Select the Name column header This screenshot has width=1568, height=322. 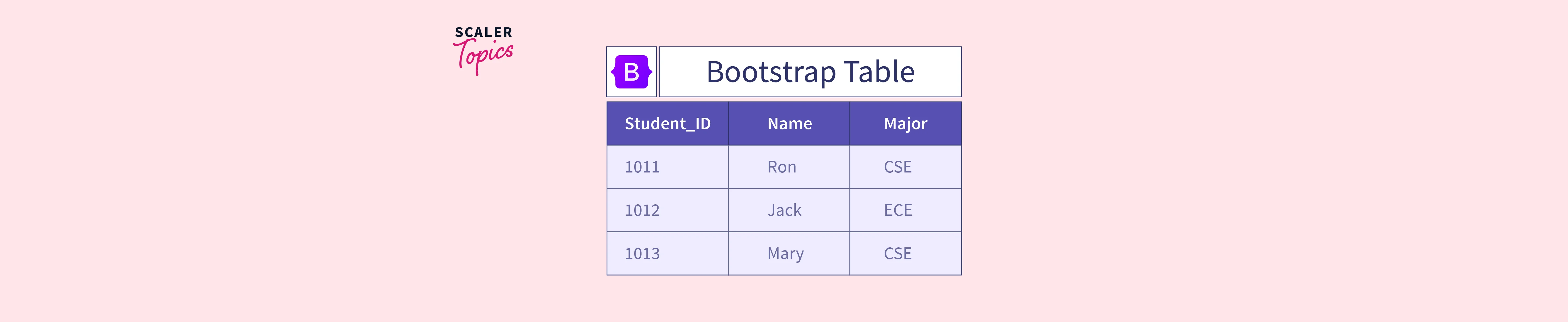point(789,124)
